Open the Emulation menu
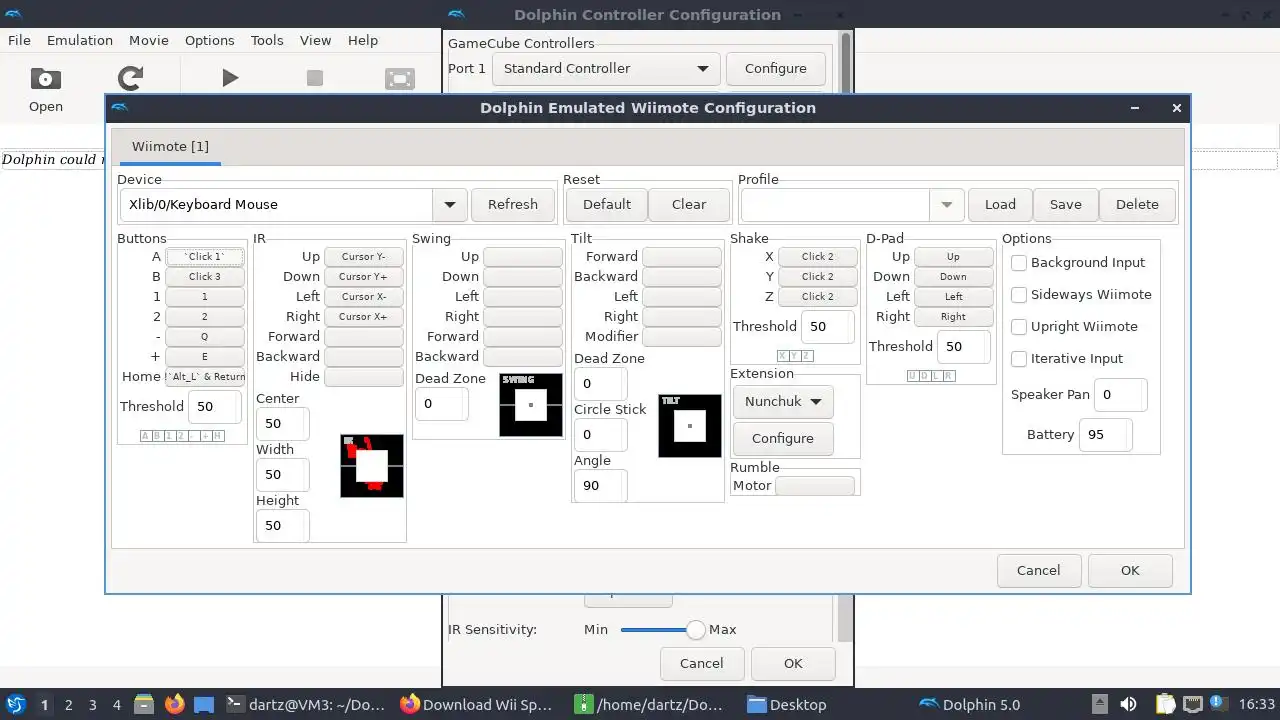This screenshot has width=1280, height=720. coord(80,40)
